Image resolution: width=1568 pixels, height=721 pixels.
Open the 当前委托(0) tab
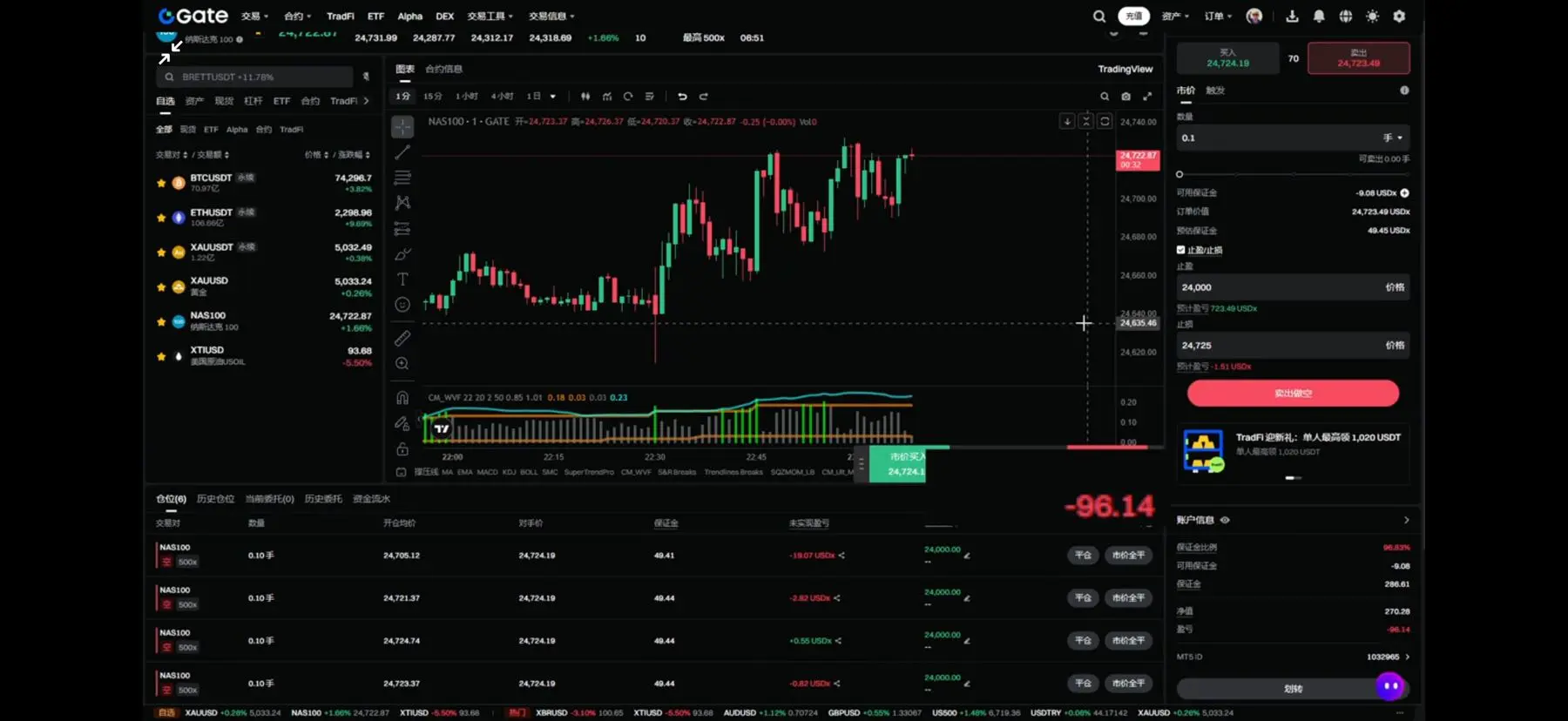click(269, 499)
